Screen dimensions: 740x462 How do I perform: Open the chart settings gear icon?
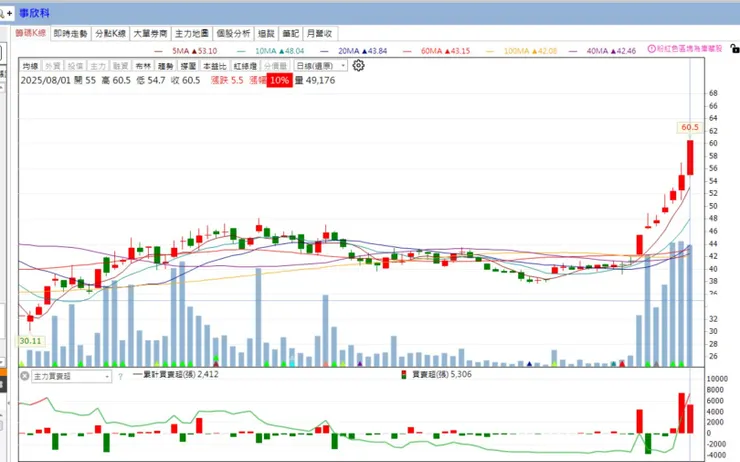pyautogui.click(x=358, y=66)
